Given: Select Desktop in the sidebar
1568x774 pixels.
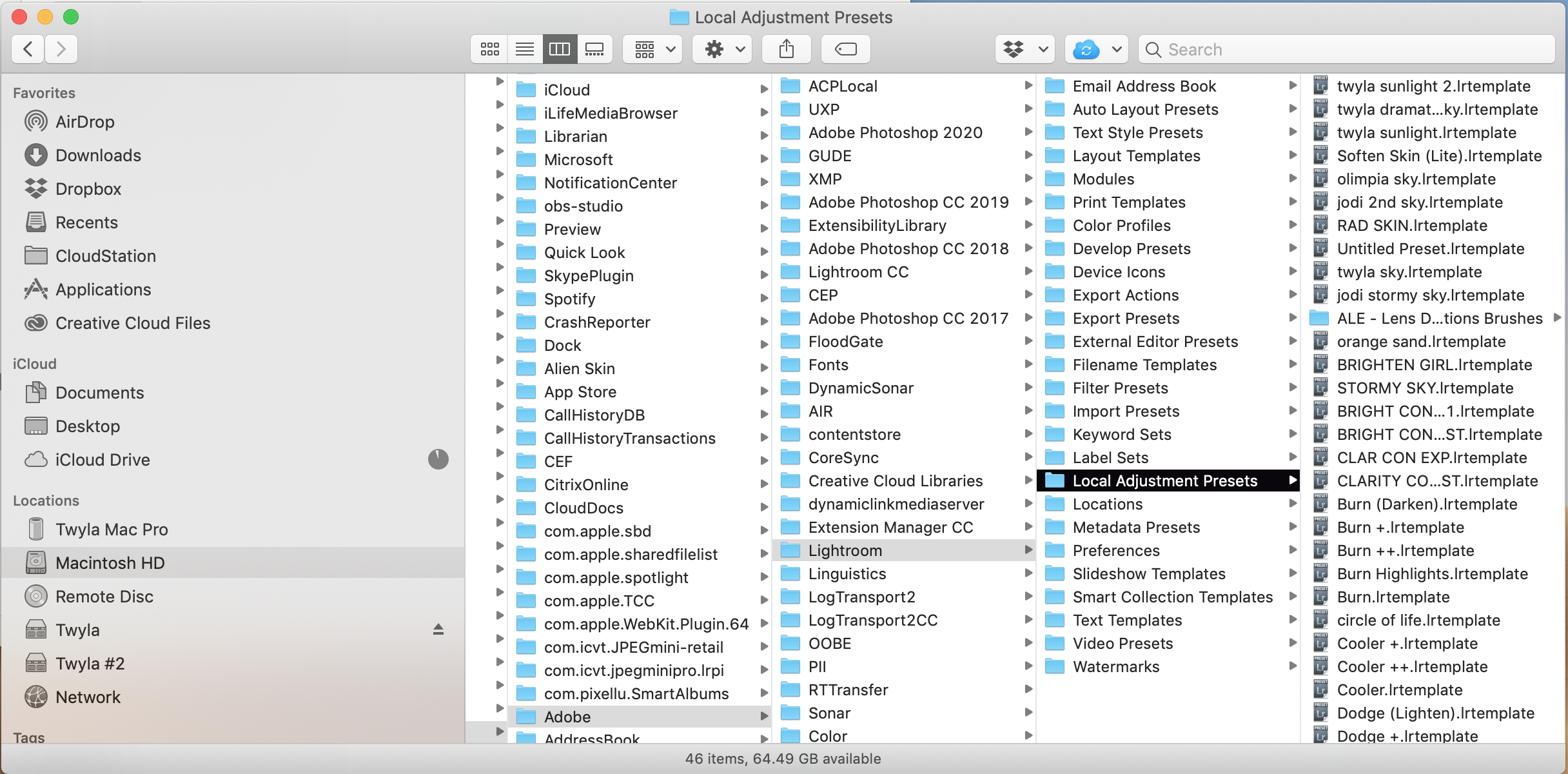Looking at the screenshot, I should pyautogui.click(x=88, y=426).
